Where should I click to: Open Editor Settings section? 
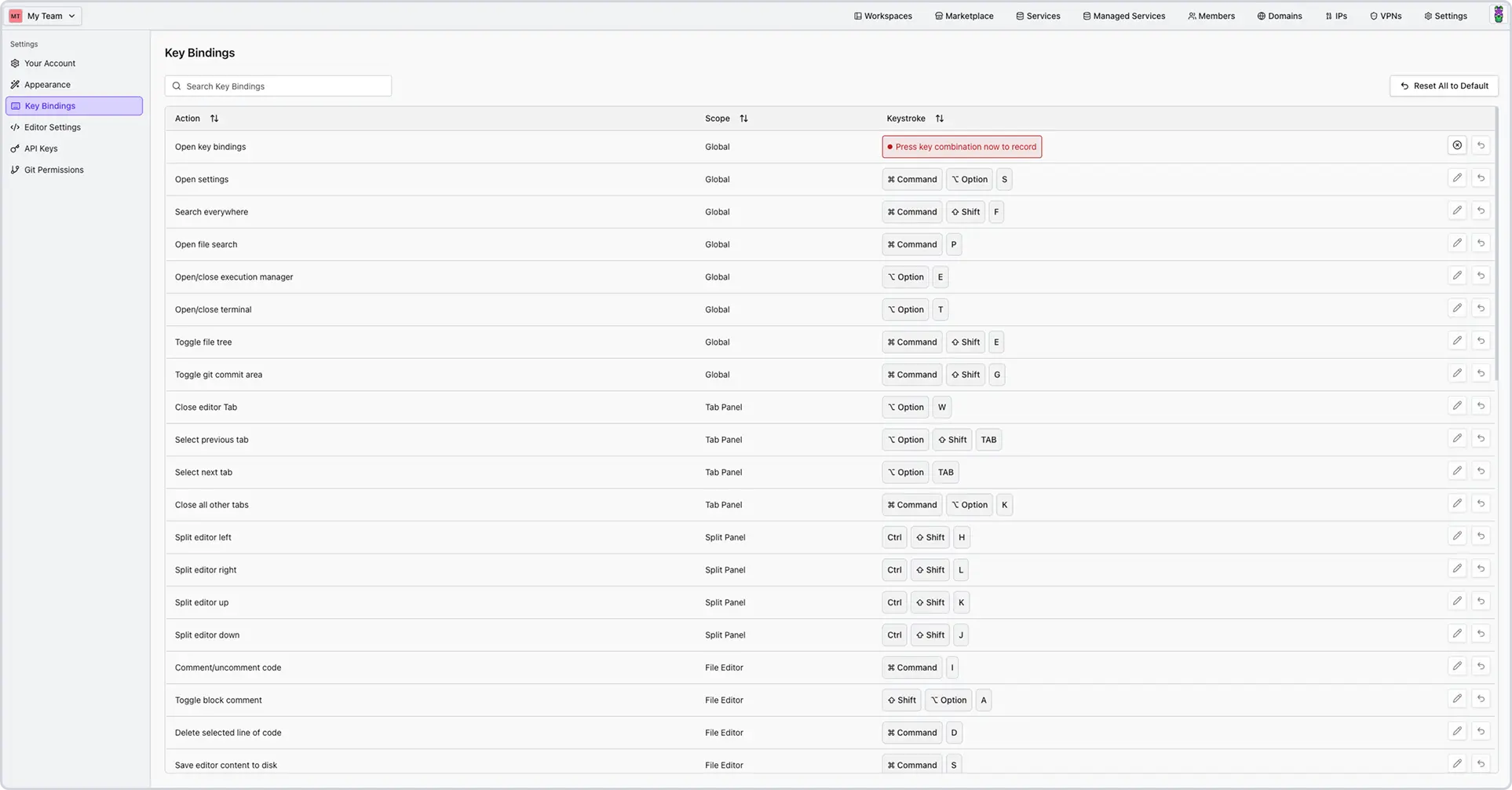pyautogui.click(x=53, y=126)
